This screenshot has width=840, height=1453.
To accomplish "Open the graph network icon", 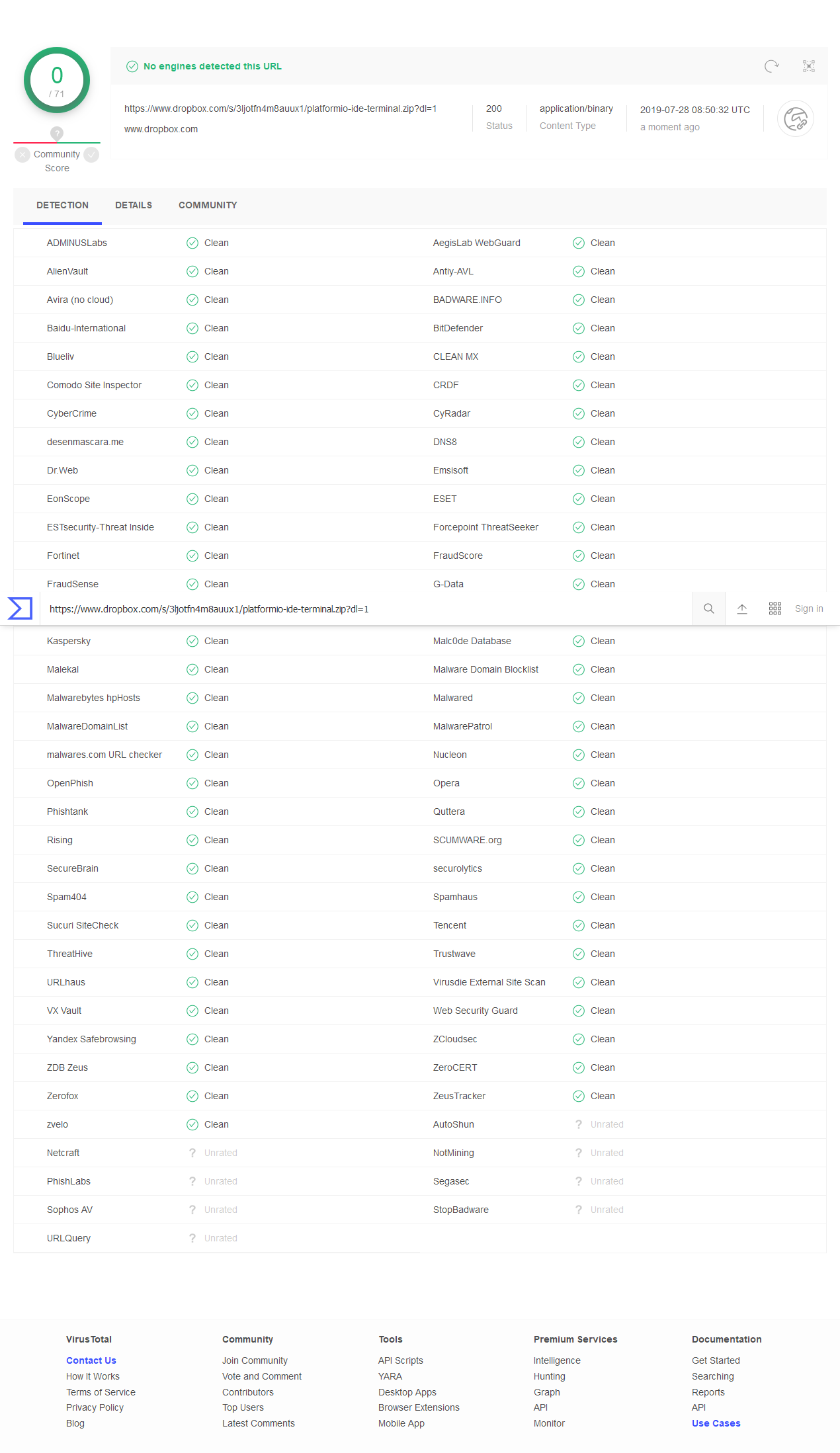I will [x=808, y=66].
